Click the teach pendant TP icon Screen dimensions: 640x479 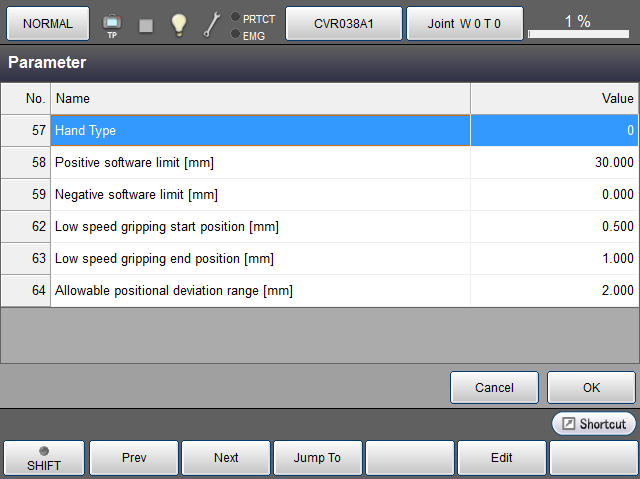pos(111,23)
